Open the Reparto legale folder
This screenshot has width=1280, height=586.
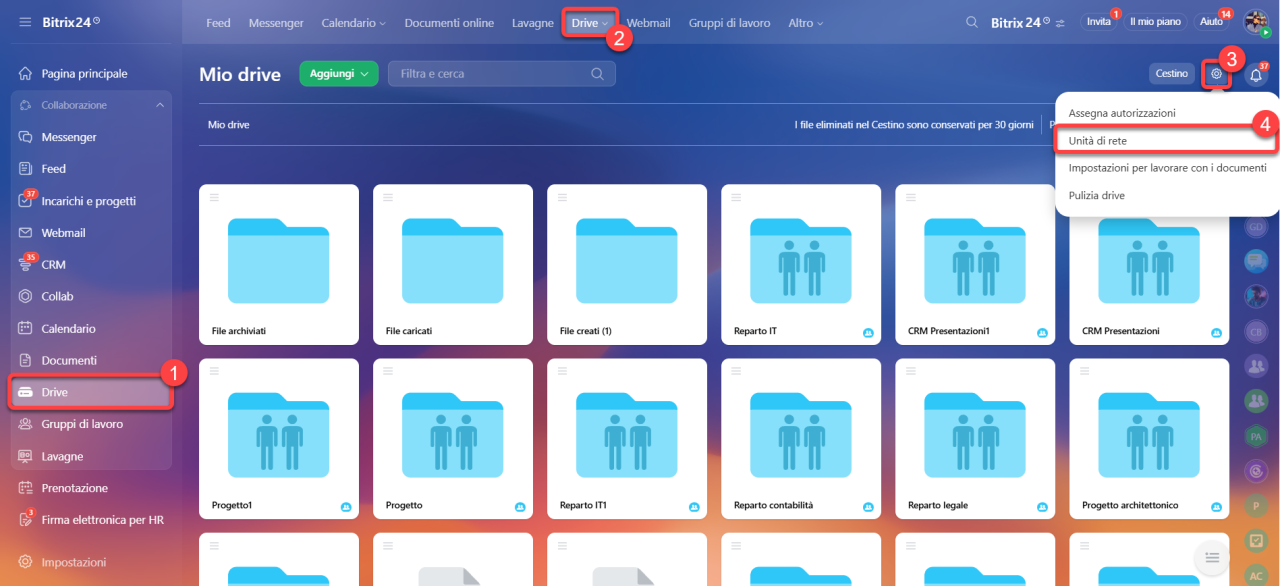[975, 439]
